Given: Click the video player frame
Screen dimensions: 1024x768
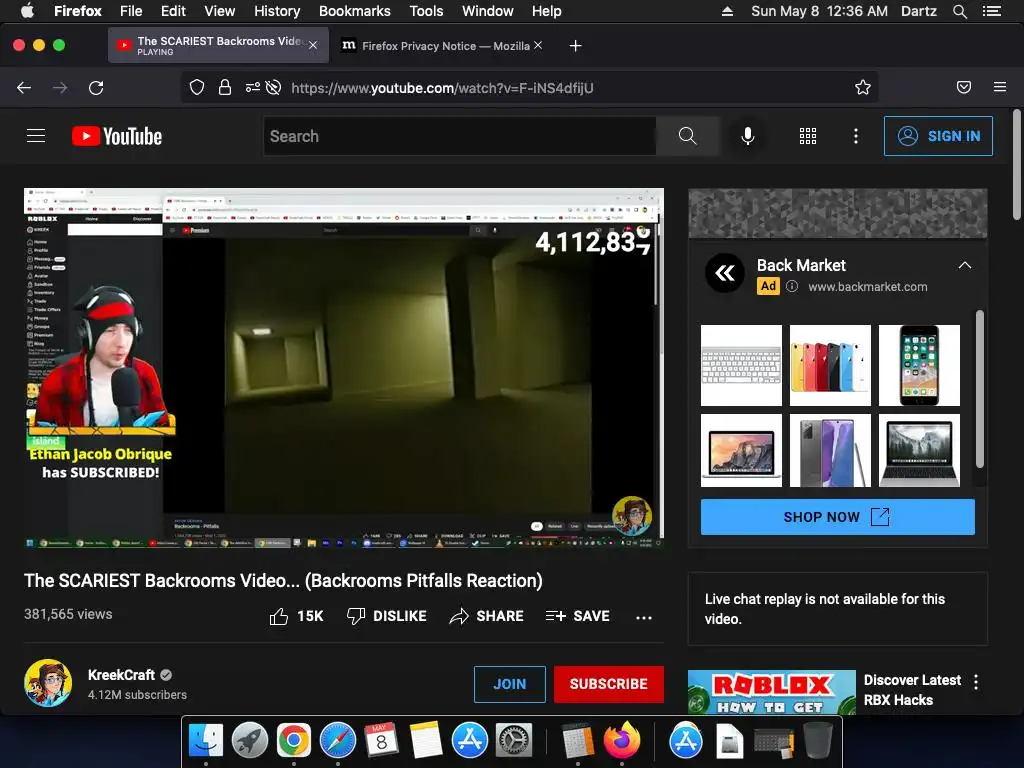Looking at the screenshot, I should coord(344,368).
